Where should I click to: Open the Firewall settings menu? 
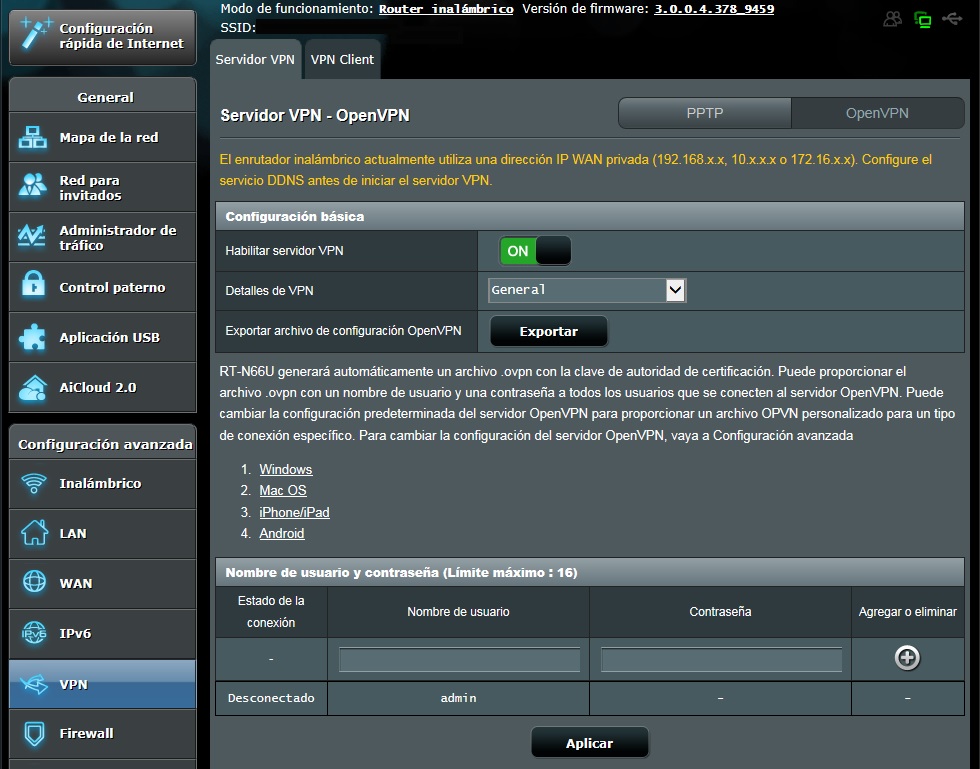point(103,733)
